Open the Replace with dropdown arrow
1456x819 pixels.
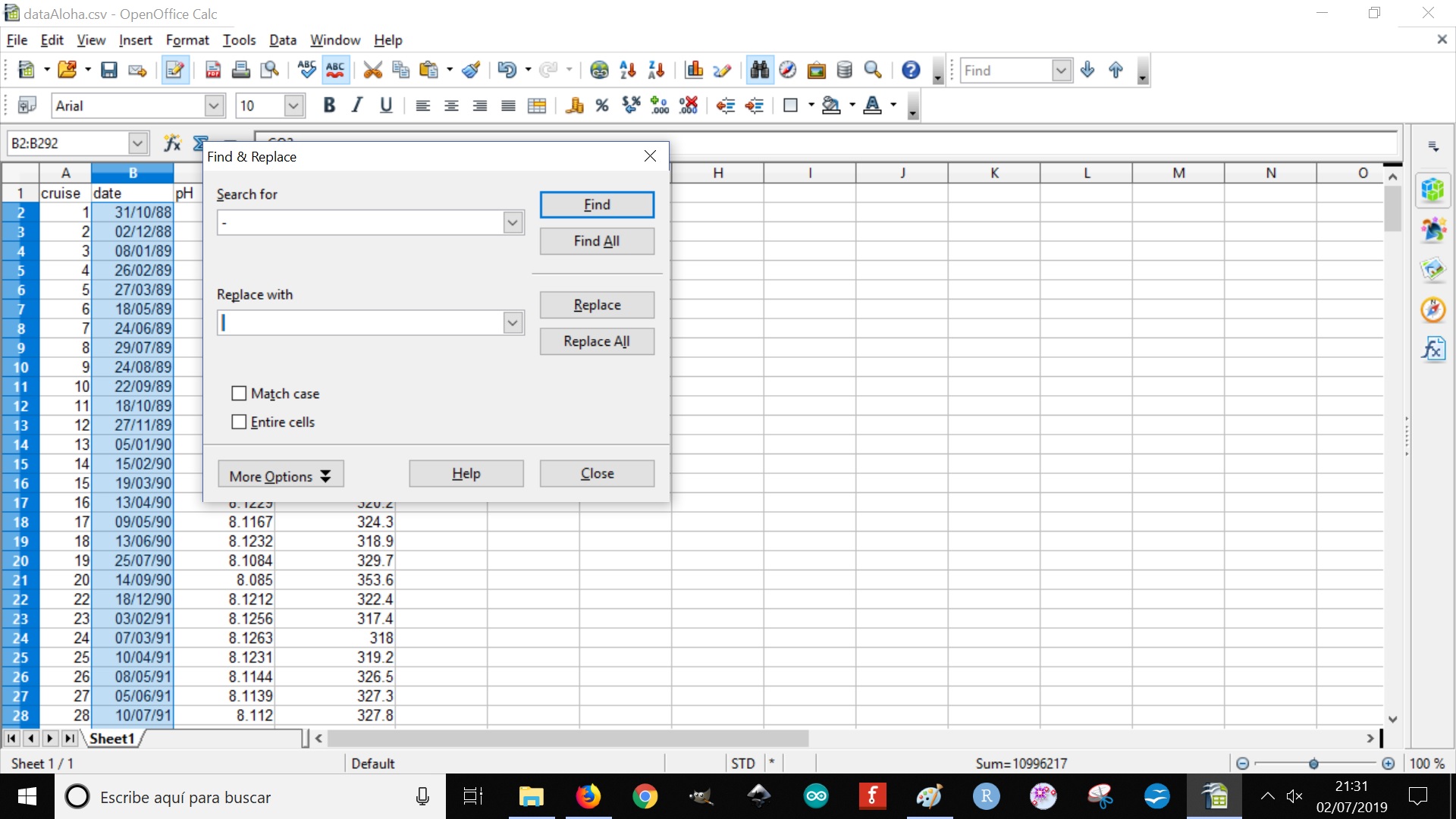point(513,323)
